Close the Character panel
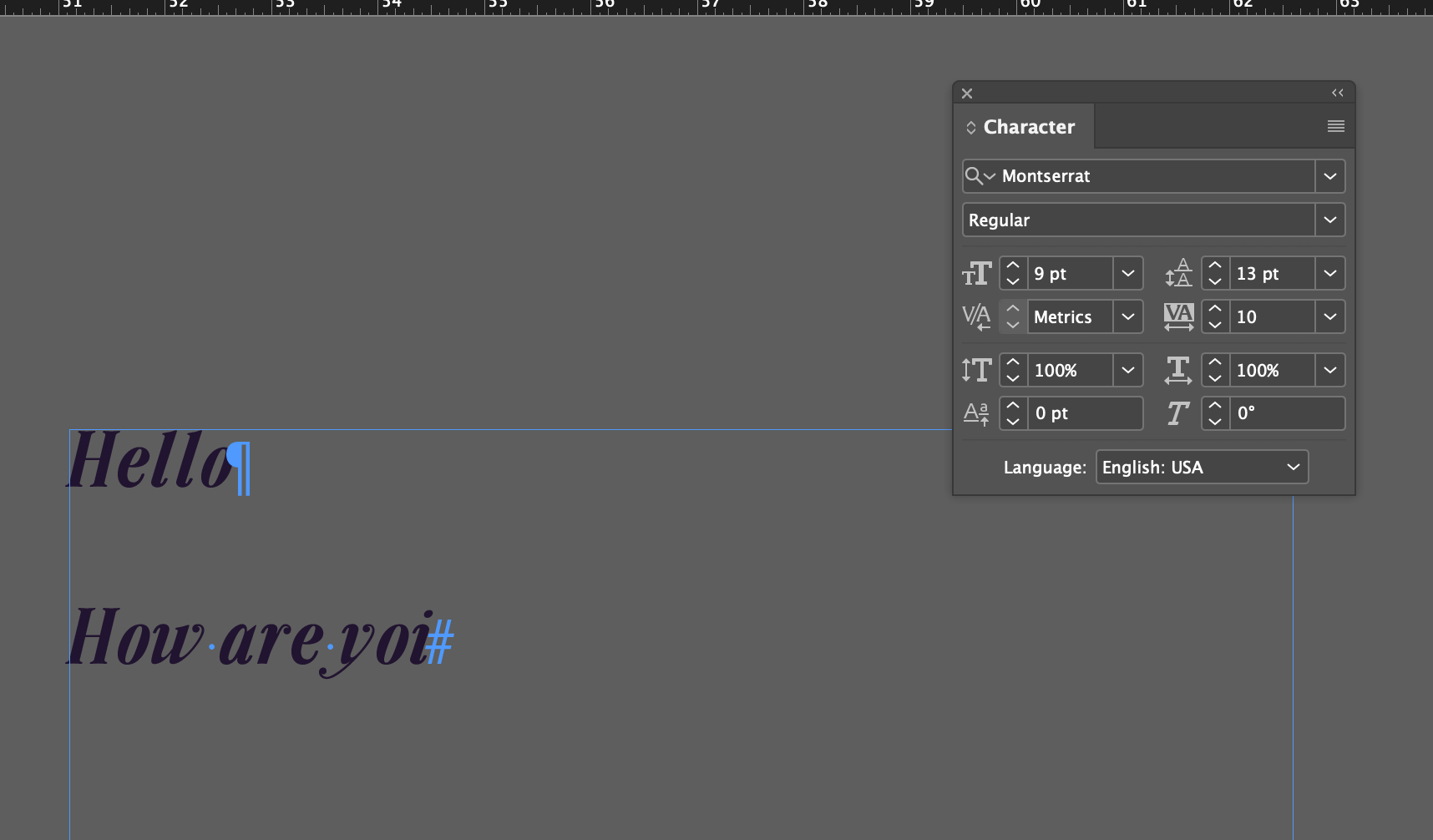This screenshot has height=840, width=1433. tap(967, 94)
